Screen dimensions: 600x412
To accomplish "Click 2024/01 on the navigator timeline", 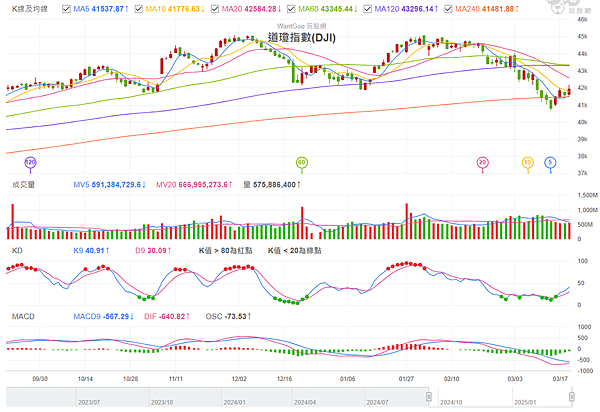I will click(x=234, y=402).
